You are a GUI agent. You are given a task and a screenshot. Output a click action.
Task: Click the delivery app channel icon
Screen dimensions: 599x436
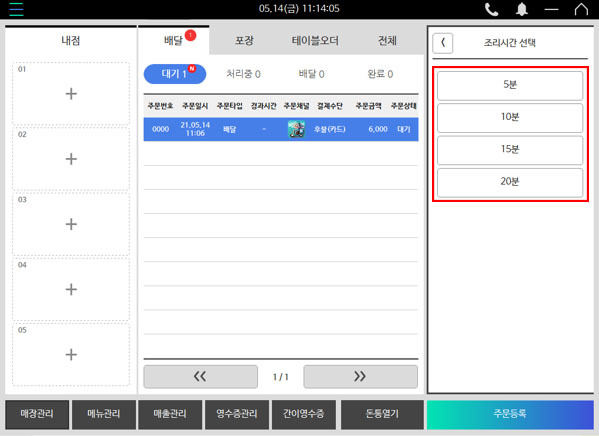pyautogui.click(x=296, y=129)
